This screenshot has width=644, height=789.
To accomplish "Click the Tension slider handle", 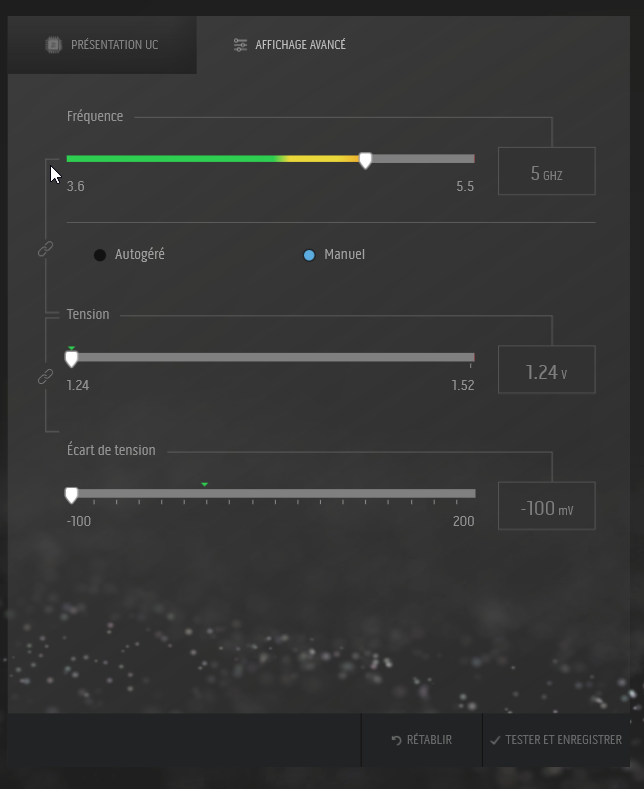I will (71, 359).
